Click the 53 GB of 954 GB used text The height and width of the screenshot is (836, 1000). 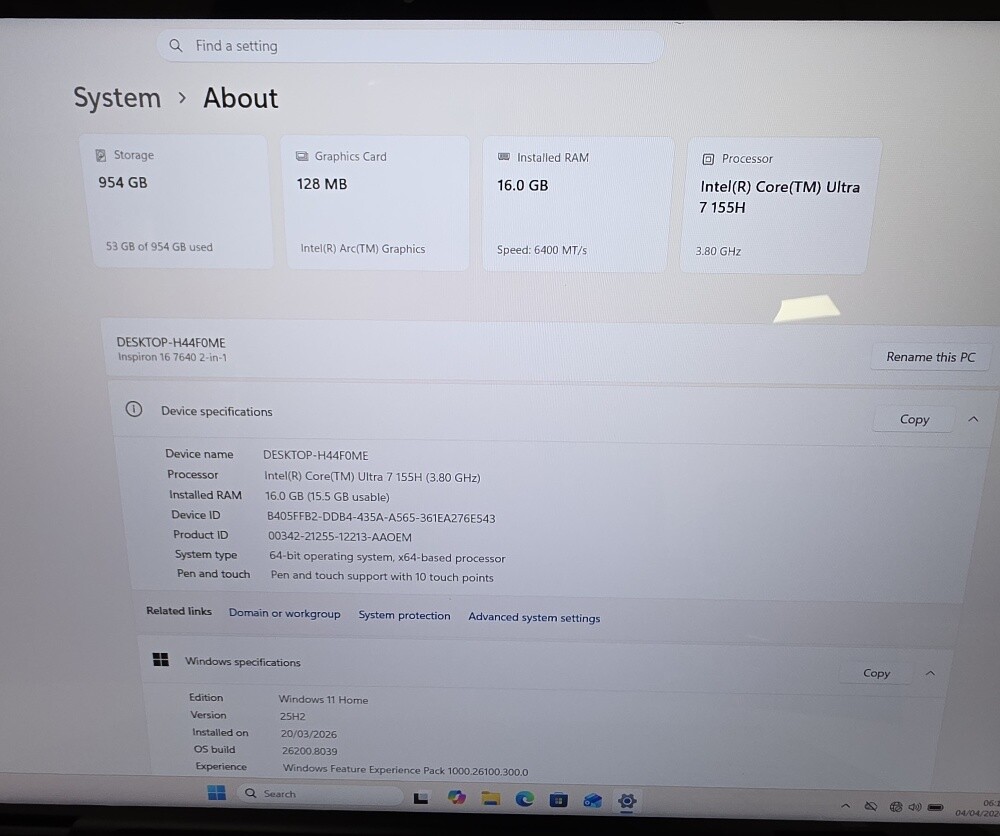159,247
